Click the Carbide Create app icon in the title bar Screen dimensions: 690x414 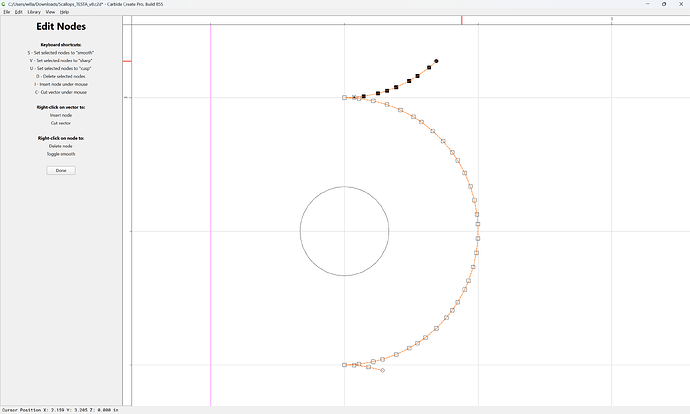tap(4, 4)
